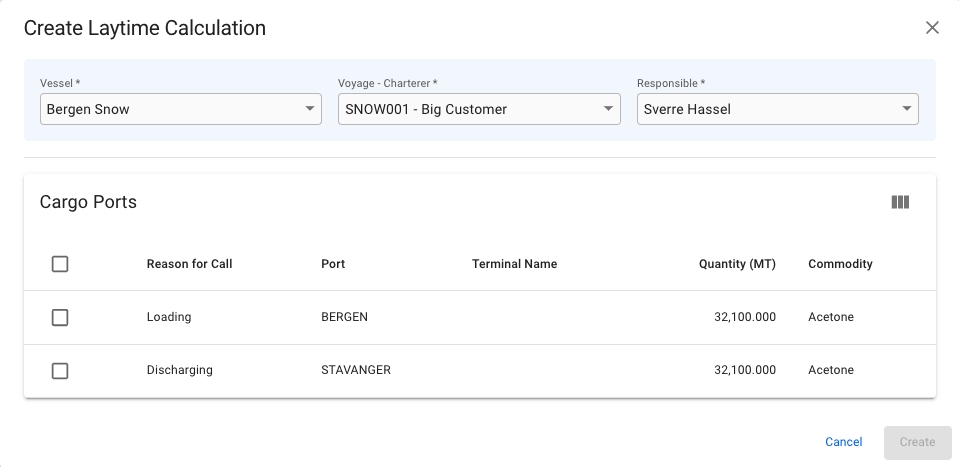Sort by Quantity (MT) column header
Image resolution: width=959 pixels, height=467 pixels.
tap(737, 264)
